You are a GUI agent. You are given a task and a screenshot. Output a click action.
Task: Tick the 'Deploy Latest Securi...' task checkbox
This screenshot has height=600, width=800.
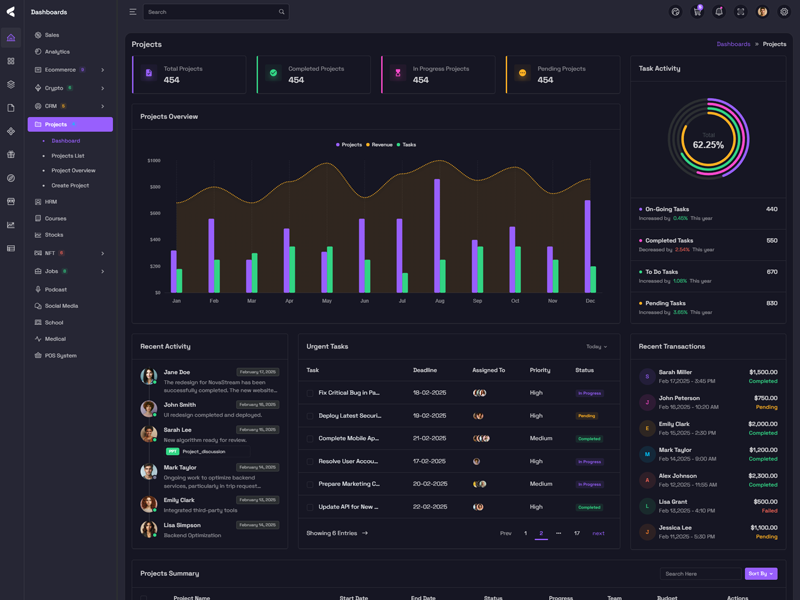click(x=311, y=416)
